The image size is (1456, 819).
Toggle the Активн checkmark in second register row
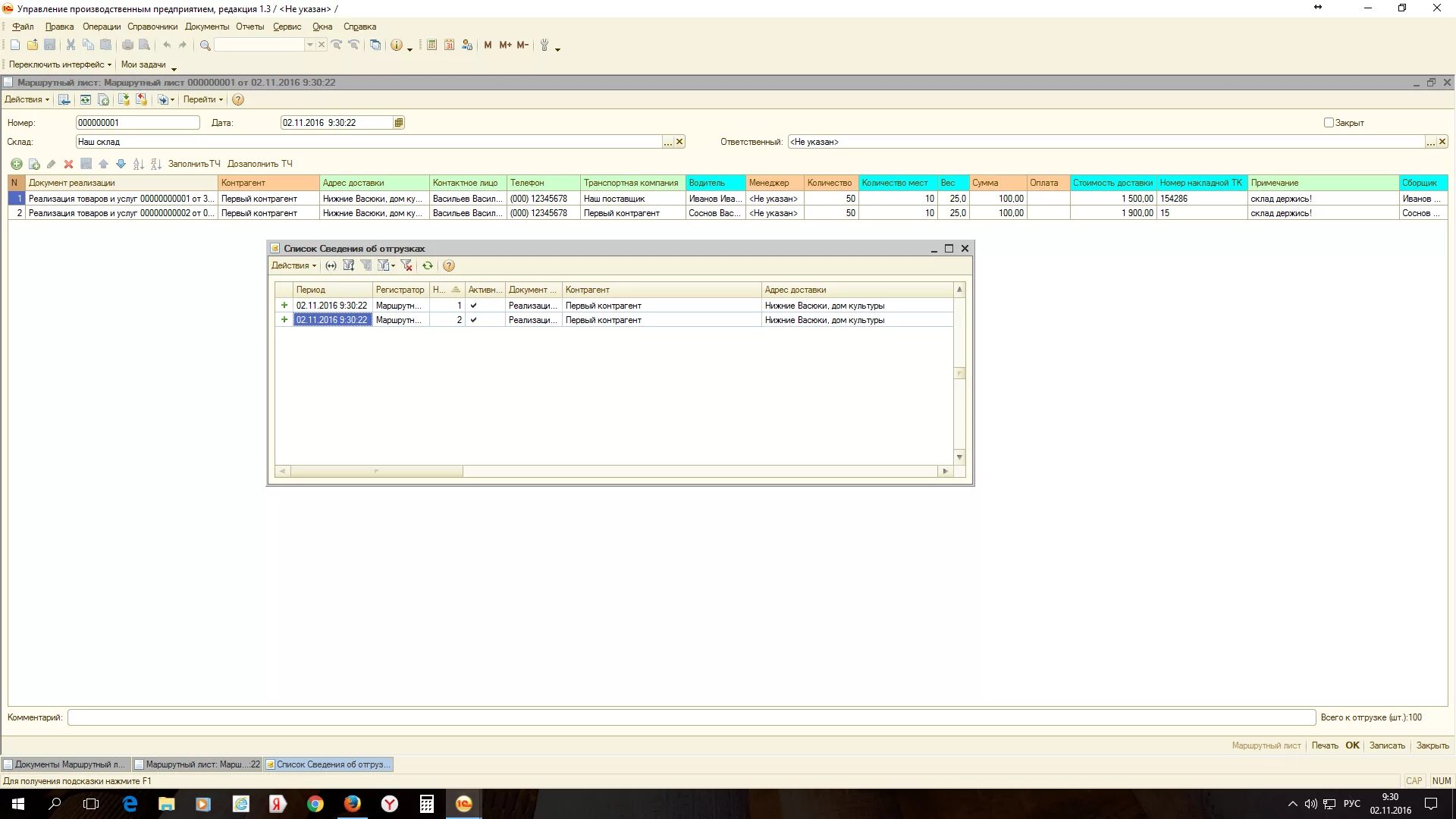[x=474, y=320]
